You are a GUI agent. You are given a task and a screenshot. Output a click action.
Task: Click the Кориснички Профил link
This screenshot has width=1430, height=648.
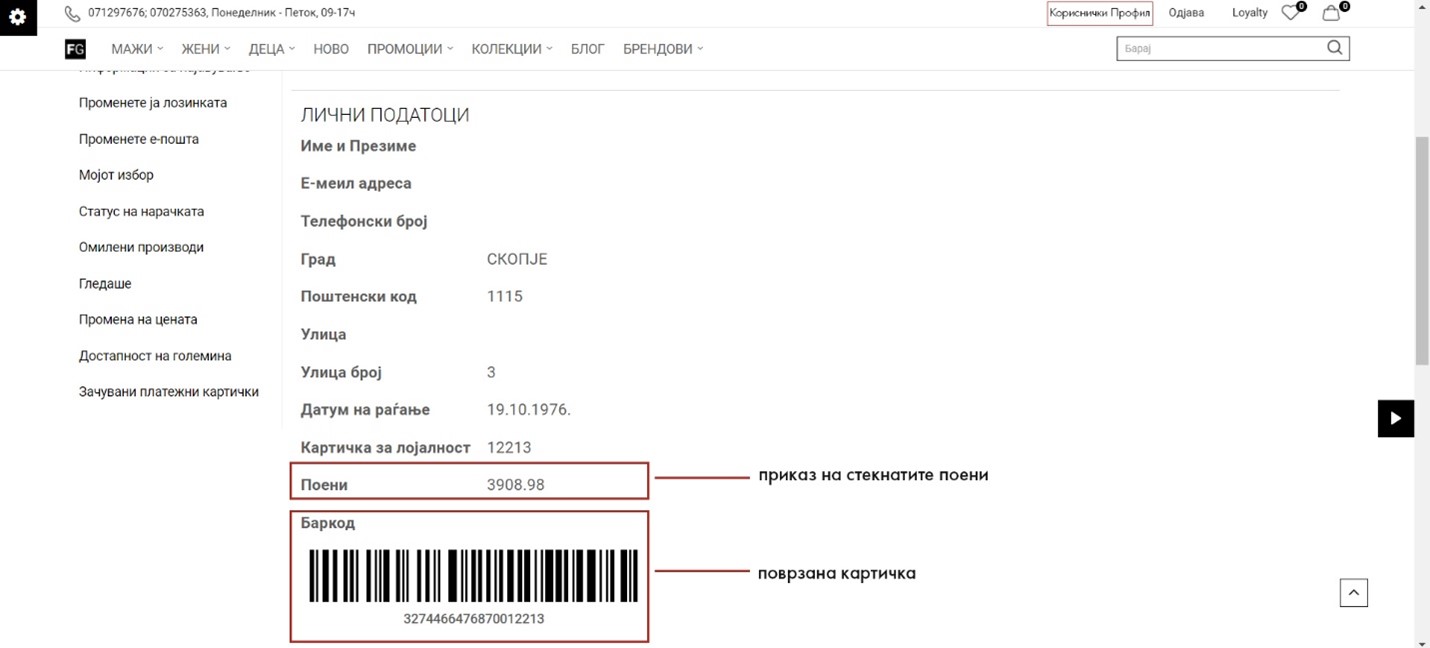1099,13
